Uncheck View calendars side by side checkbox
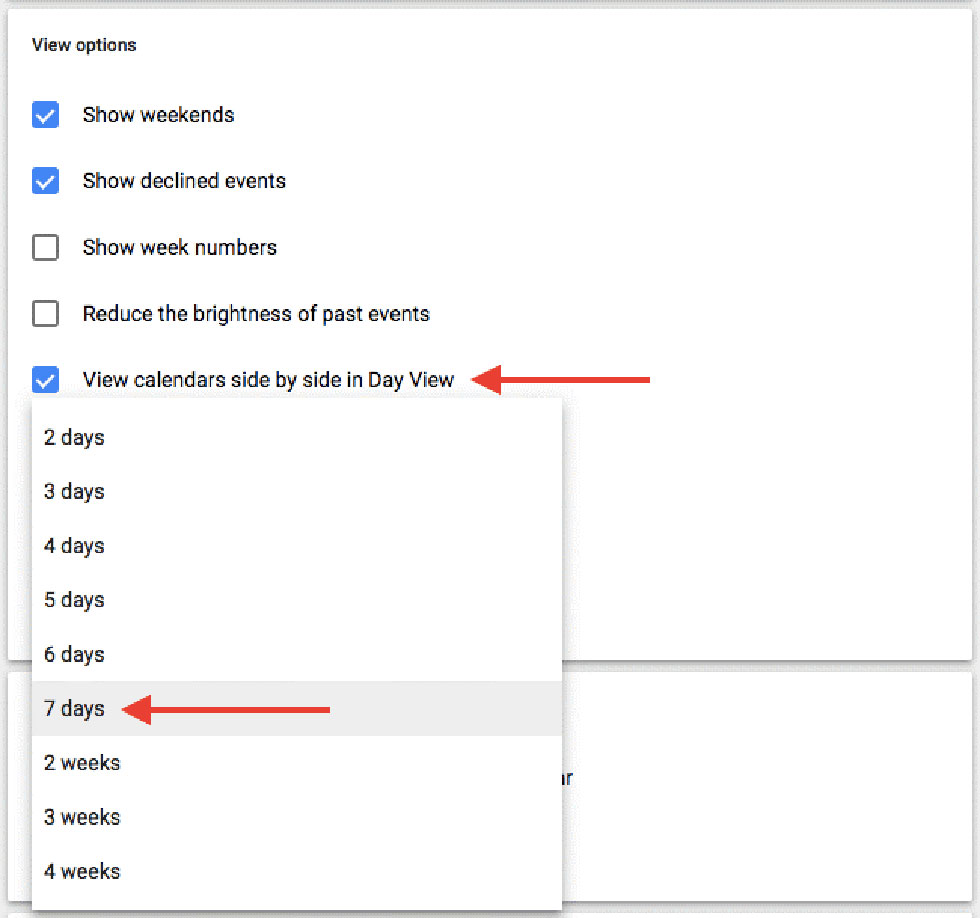This screenshot has width=980, height=918. (45, 380)
